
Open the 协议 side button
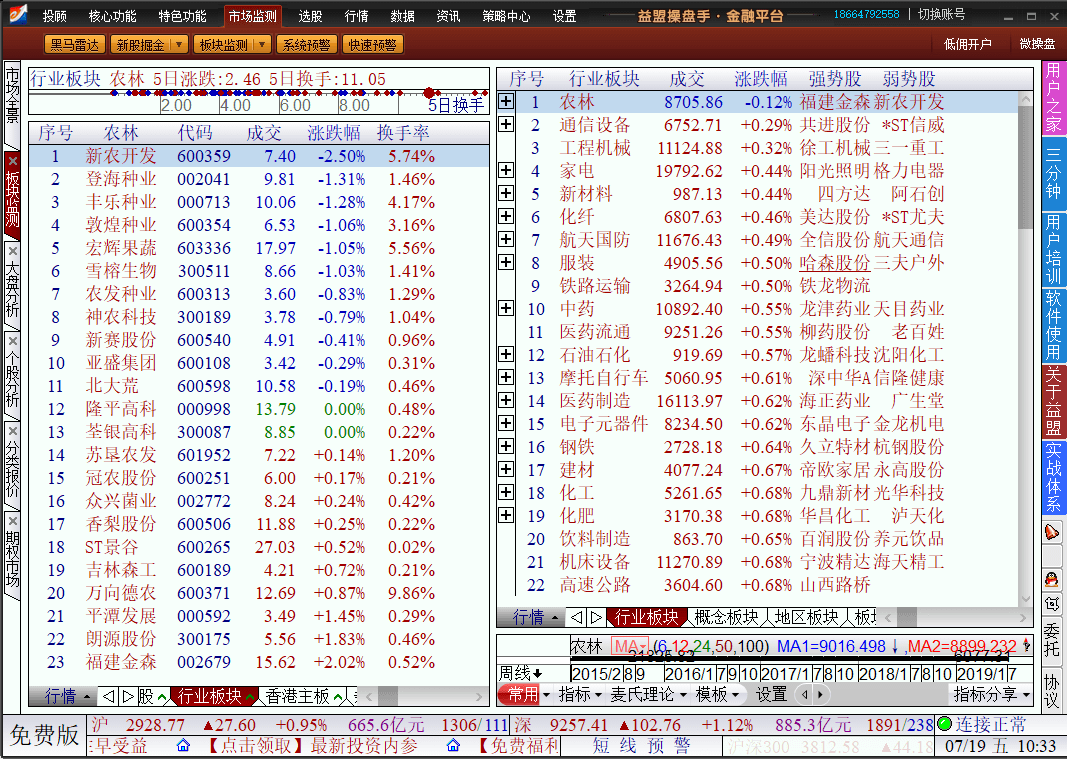pyautogui.click(x=1052, y=691)
